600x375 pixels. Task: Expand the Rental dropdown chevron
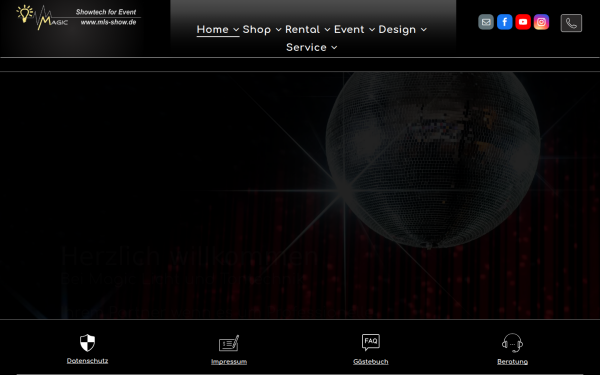[327, 30]
